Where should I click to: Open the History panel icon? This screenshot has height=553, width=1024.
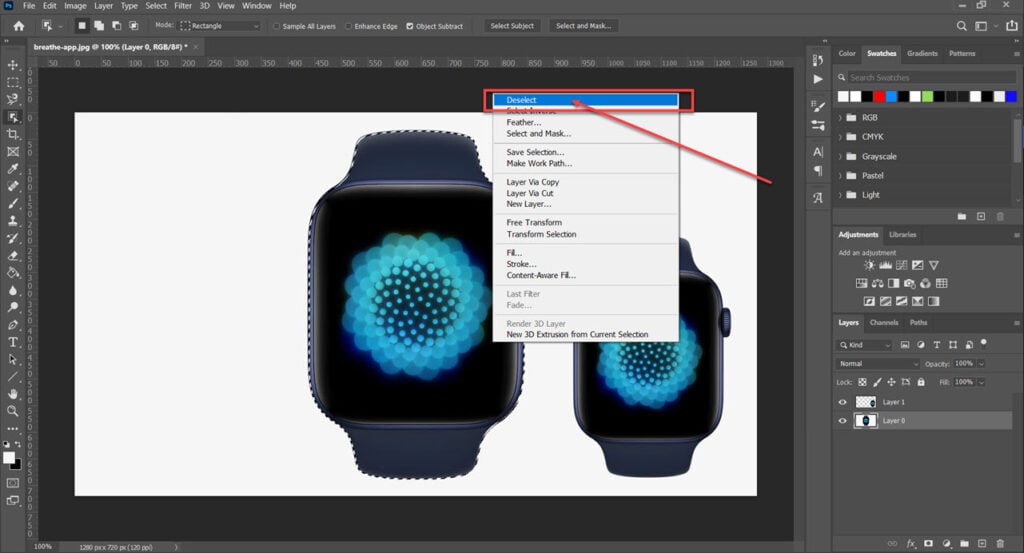(818, 60)
